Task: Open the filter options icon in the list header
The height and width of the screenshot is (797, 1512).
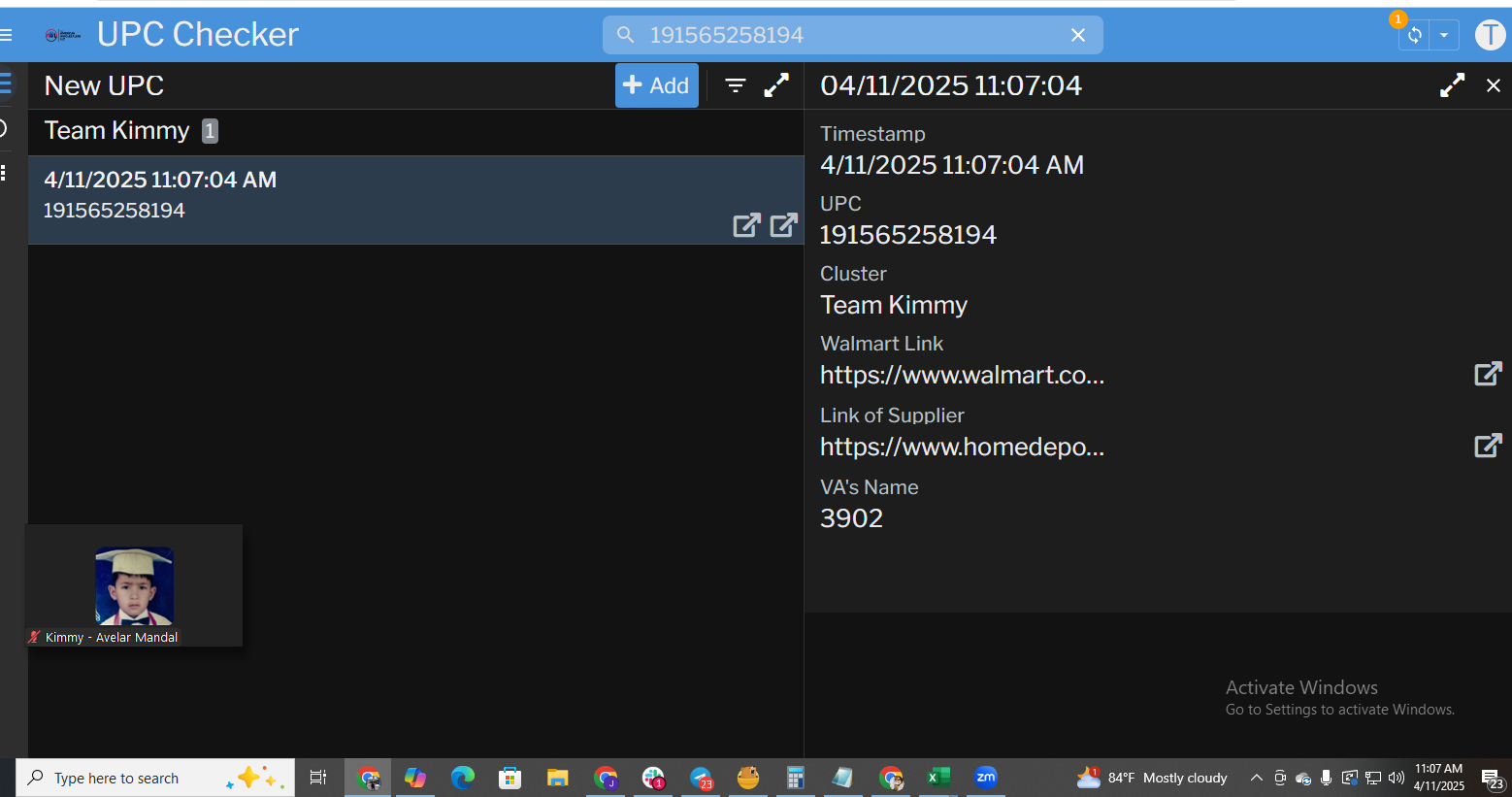Action: tap(736, 85)
